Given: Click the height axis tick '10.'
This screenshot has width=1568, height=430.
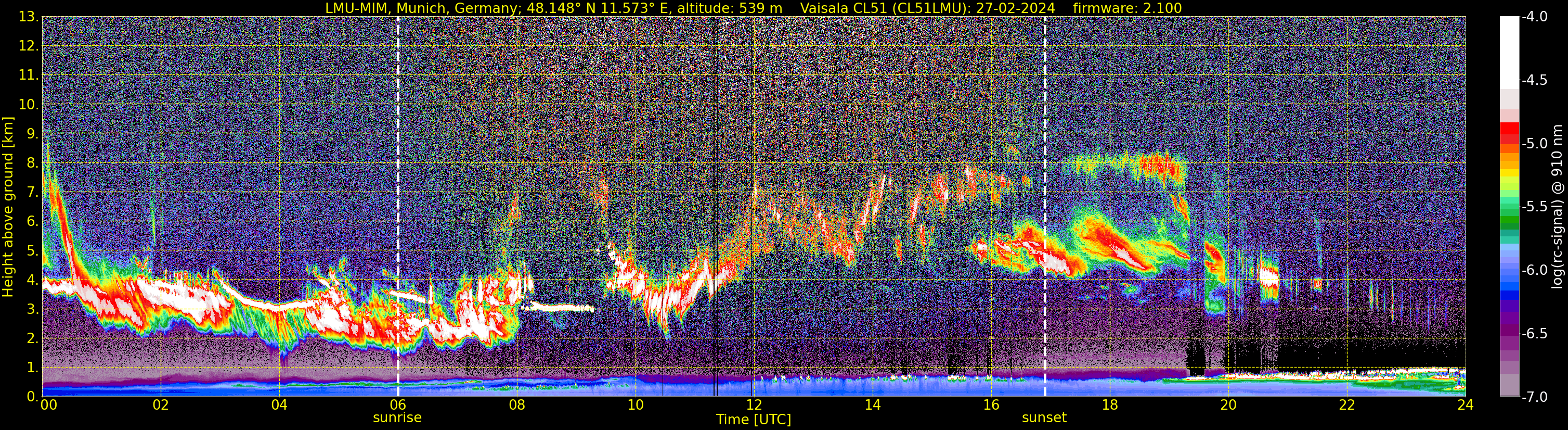Looking at the screenshot, I should pos(29,105).
